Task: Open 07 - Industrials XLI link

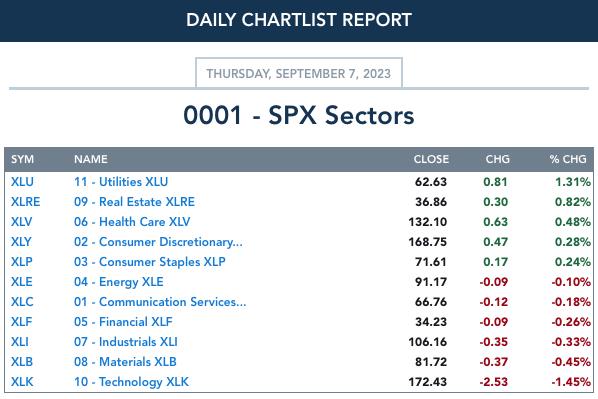Action: (x=125, y=342)
